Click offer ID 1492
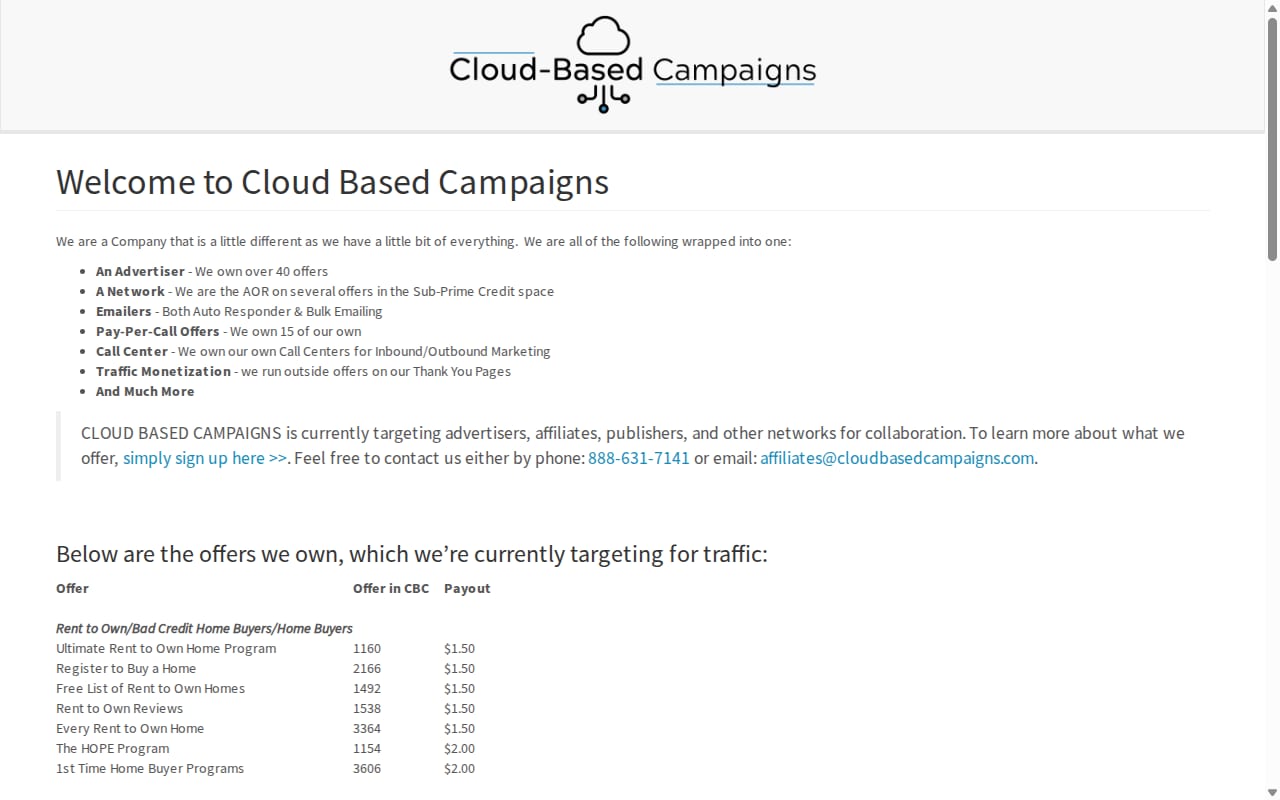1280x800 pixels. click(x=367, y=688)
